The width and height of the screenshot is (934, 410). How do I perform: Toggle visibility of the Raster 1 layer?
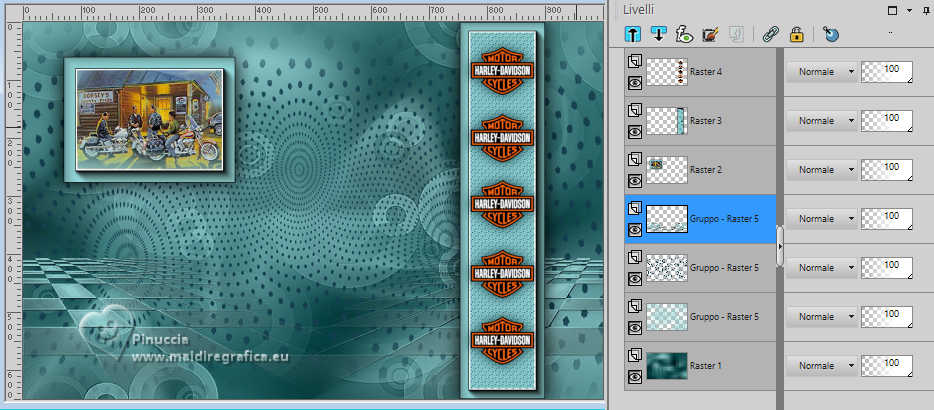tap(635, 376)
